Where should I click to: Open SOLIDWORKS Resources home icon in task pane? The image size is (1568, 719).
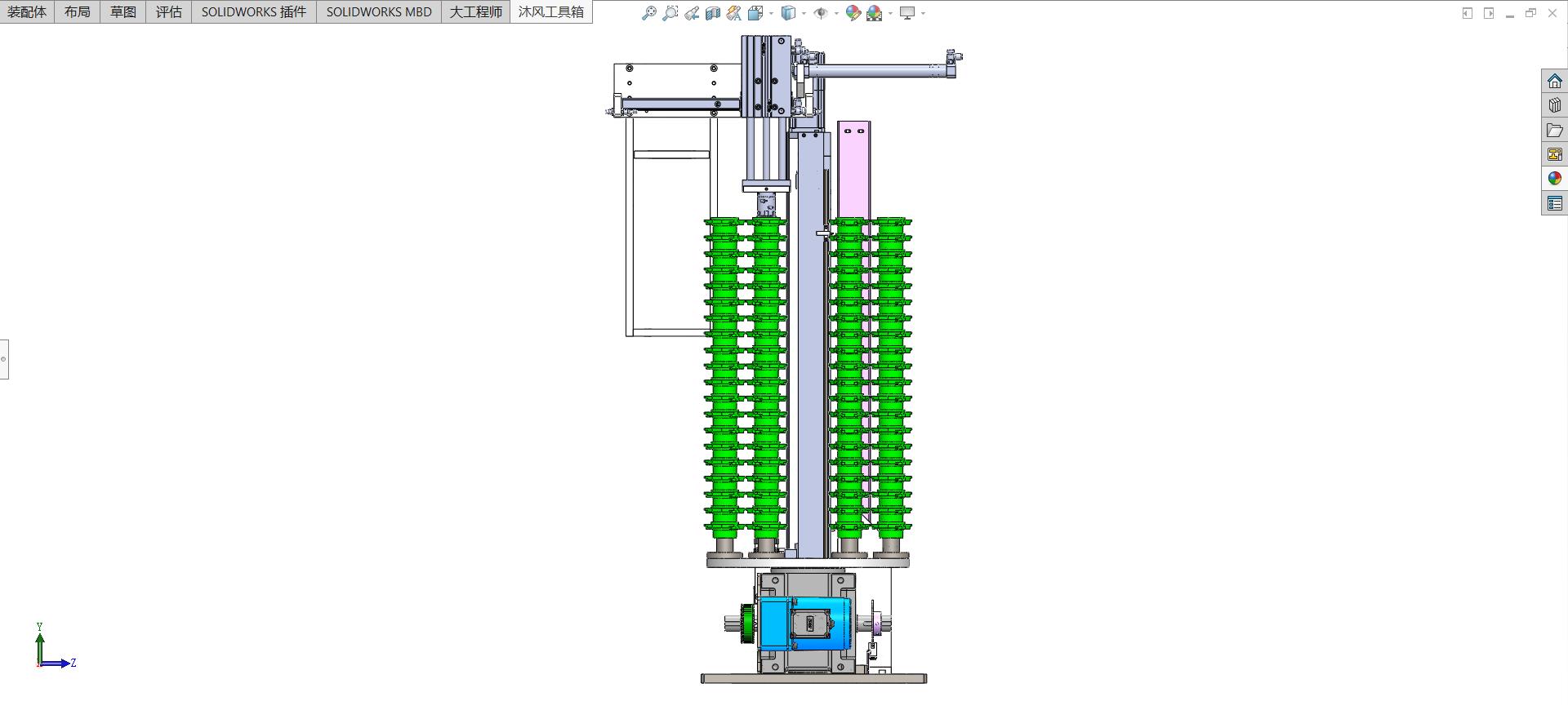(x=1555, y=81)
